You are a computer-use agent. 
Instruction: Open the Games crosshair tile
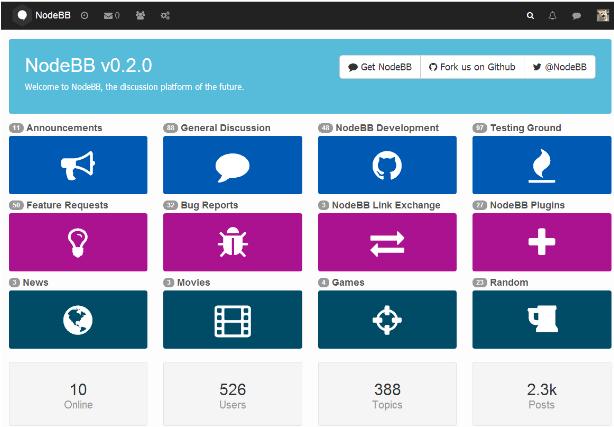[x=387, y=319]
